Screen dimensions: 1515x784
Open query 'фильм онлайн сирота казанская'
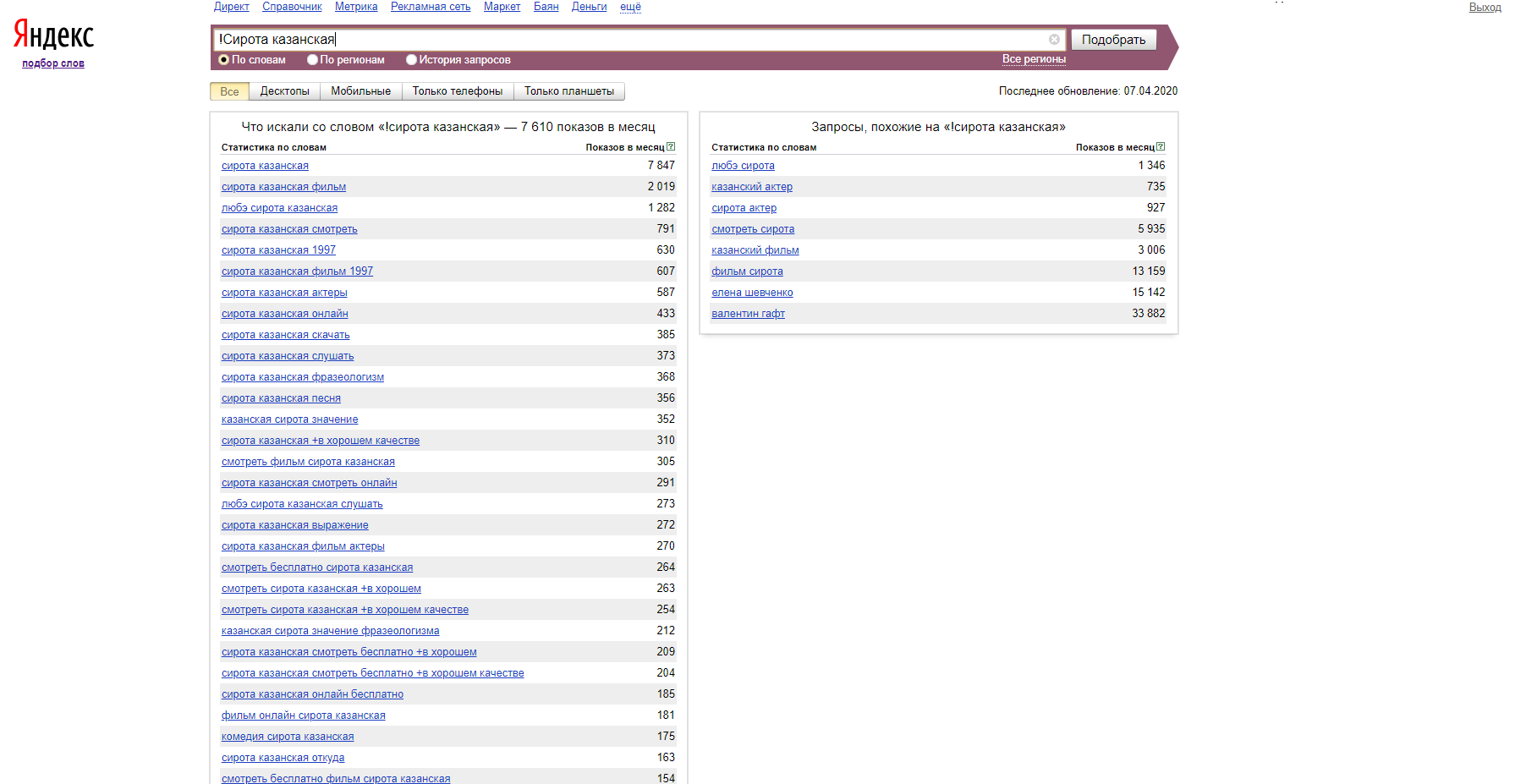tap(303, 715)
